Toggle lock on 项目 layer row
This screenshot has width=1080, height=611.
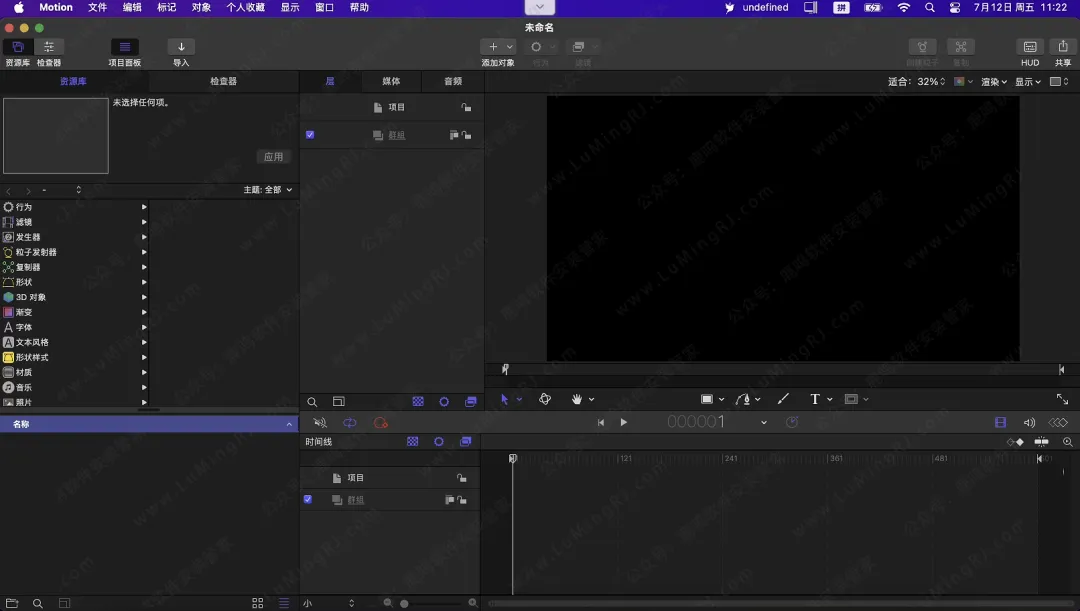(466, 107)
